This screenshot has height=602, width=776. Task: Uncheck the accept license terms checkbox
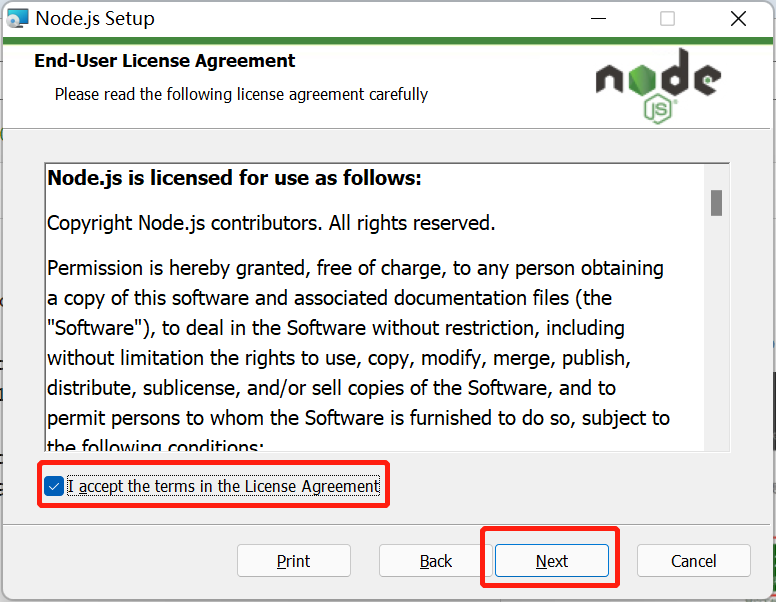(54, 487)
